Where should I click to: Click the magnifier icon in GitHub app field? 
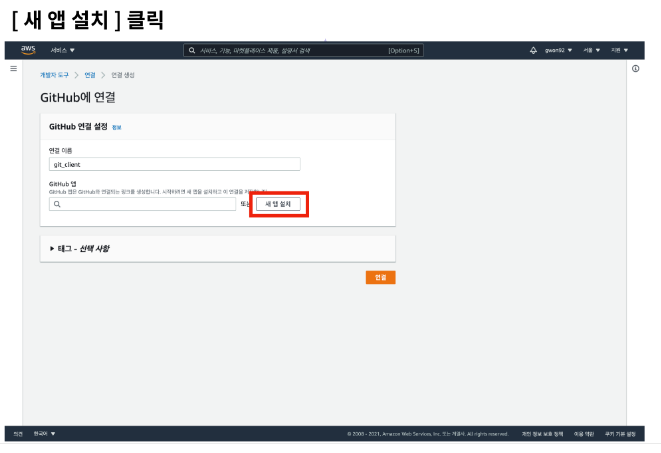click(57, 204)
